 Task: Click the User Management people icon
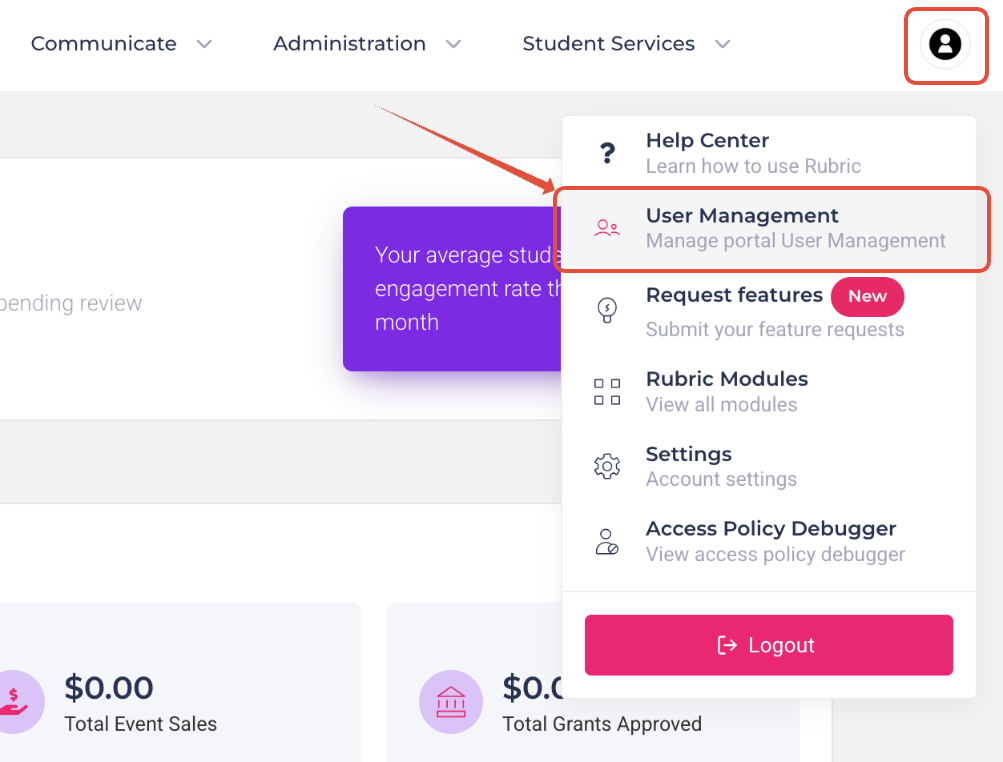pos(607,228)
